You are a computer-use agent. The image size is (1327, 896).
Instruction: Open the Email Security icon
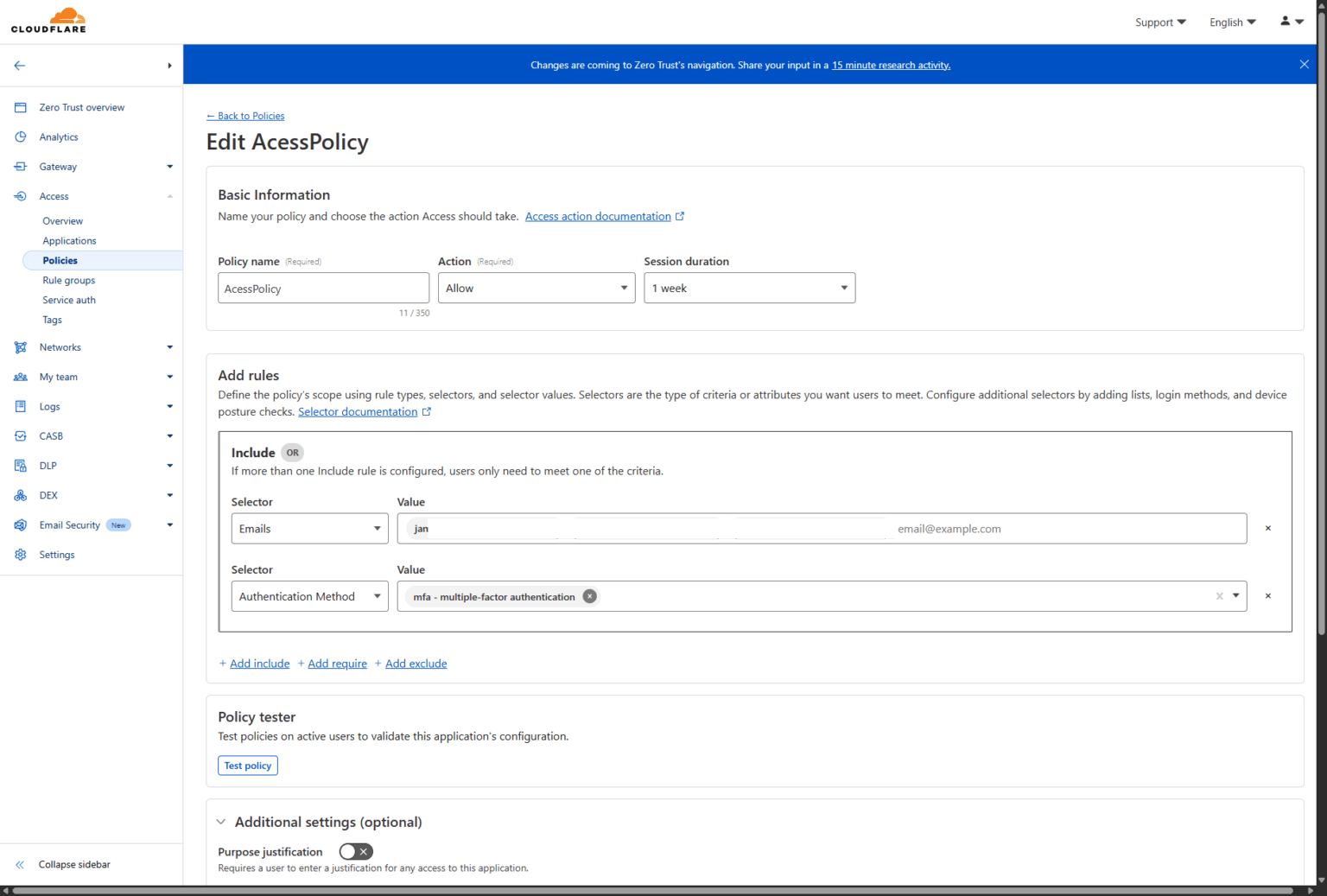[20, 524]
